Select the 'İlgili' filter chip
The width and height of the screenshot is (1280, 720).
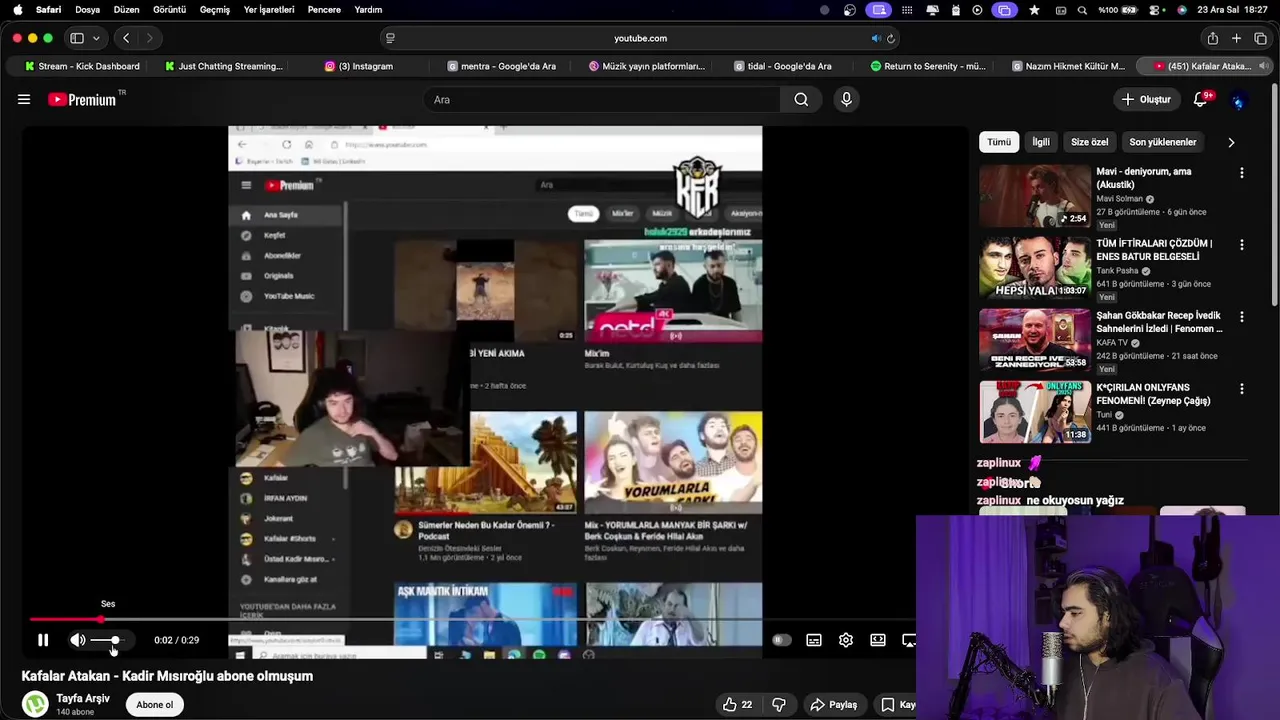(1041, 142)
